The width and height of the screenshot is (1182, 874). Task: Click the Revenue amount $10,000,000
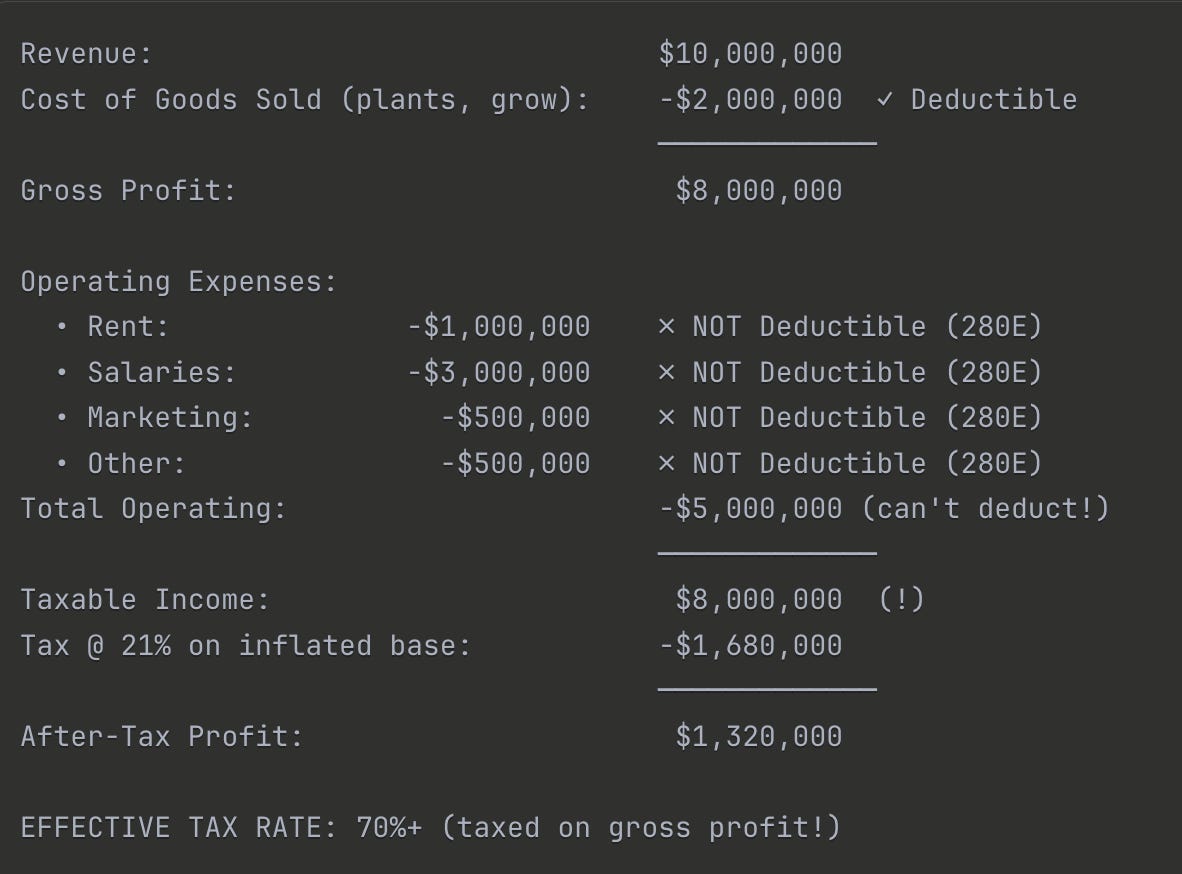[750, 54]
